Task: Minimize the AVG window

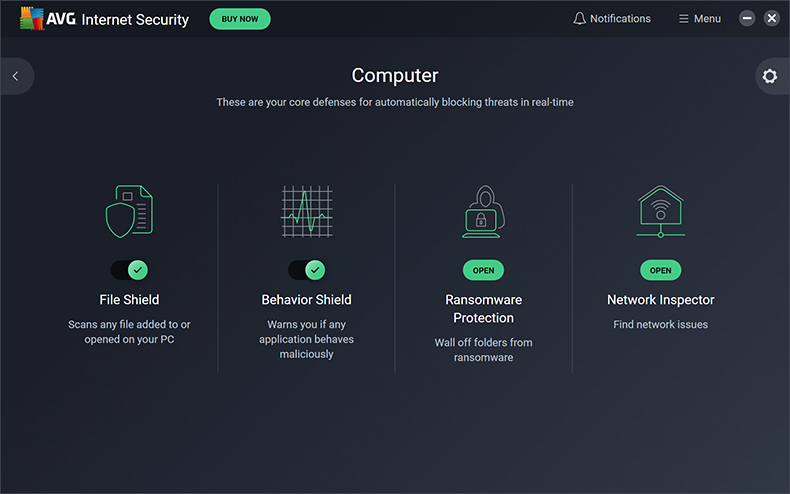Action: (747, 19)
